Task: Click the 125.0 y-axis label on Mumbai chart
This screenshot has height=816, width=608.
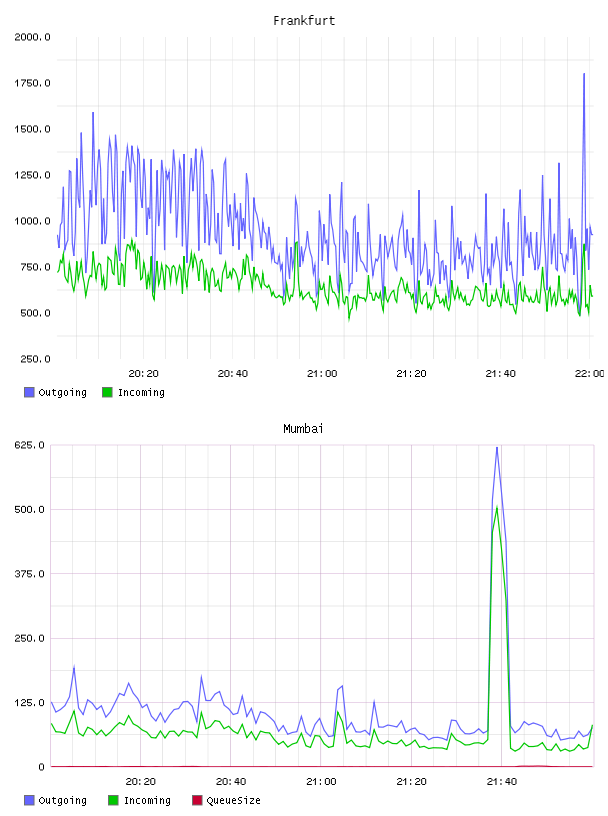Action: click(29, 703)
